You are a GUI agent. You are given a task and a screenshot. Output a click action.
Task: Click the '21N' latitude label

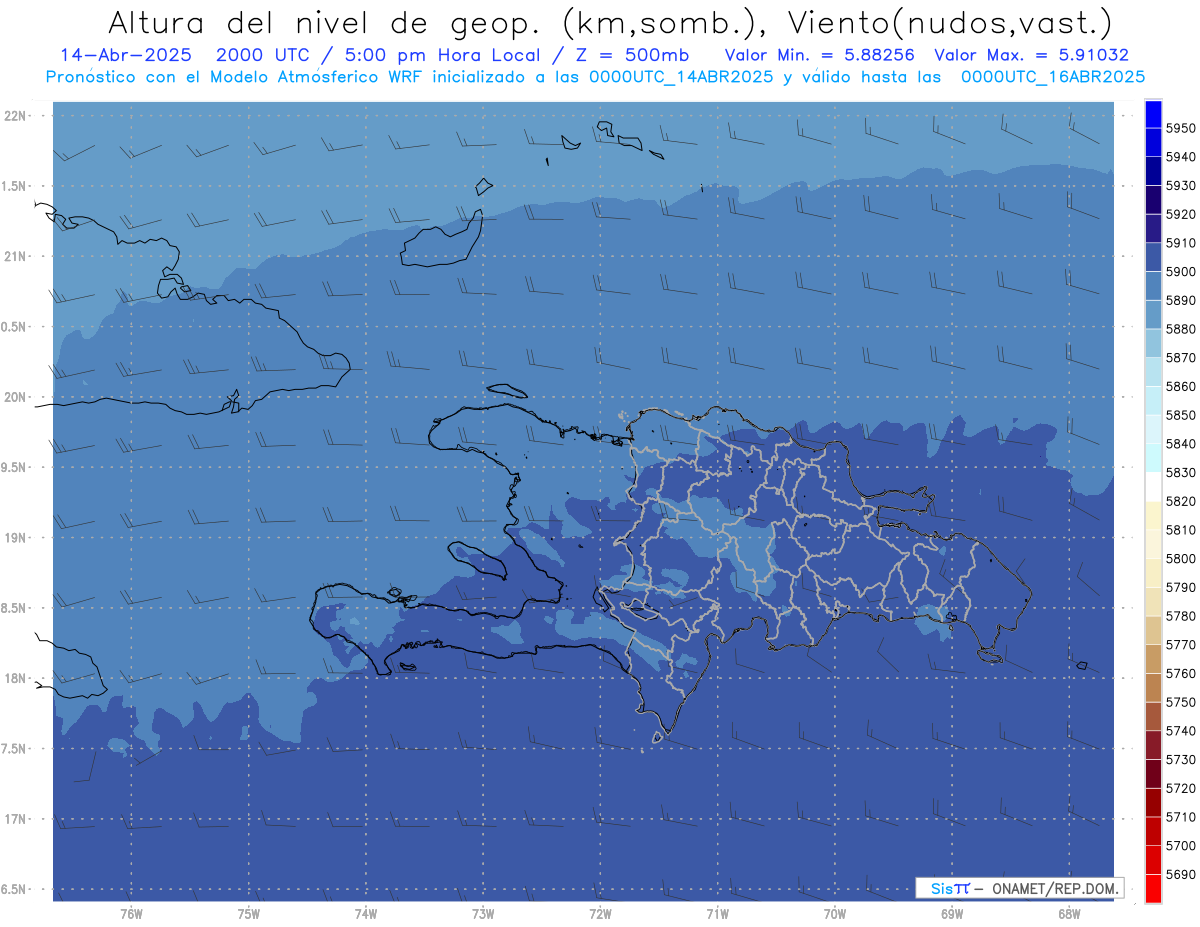click(x=16, y=257)
